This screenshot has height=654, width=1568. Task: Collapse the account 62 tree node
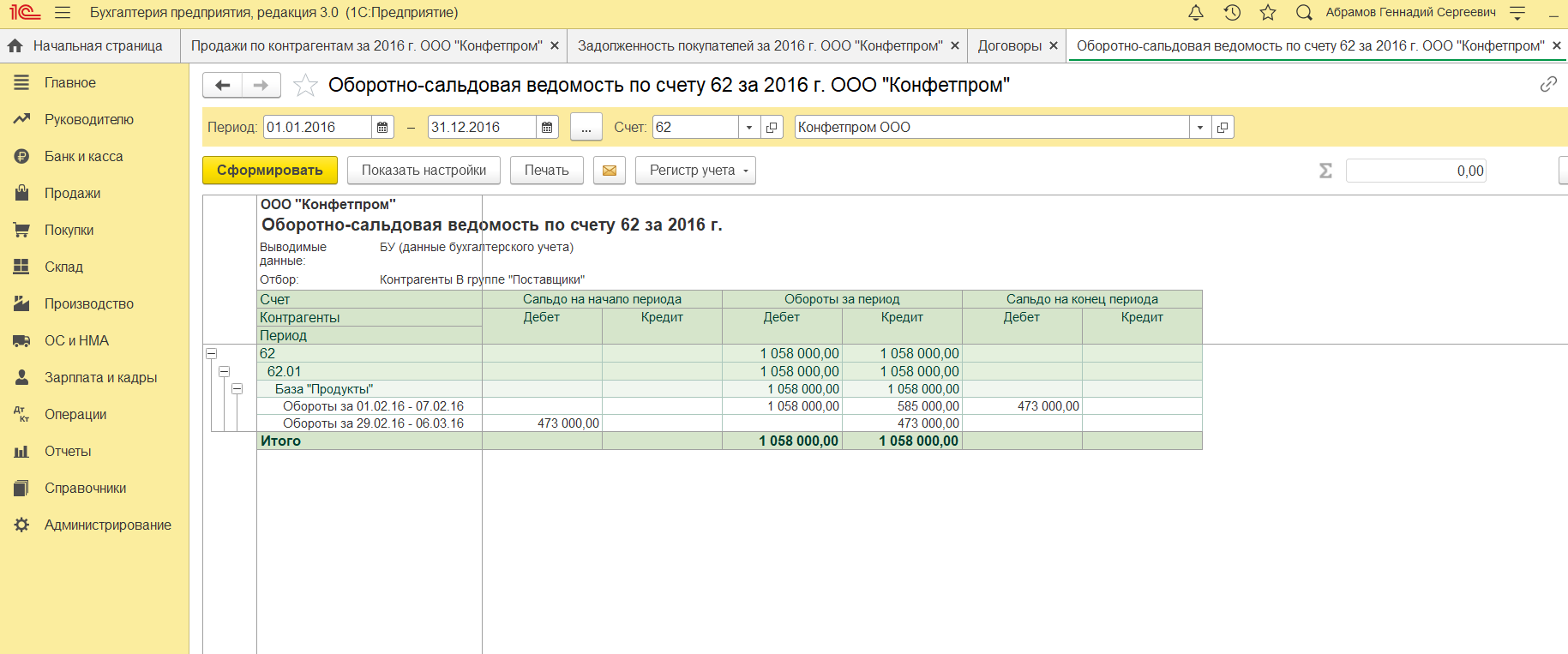tap(212, 354)
